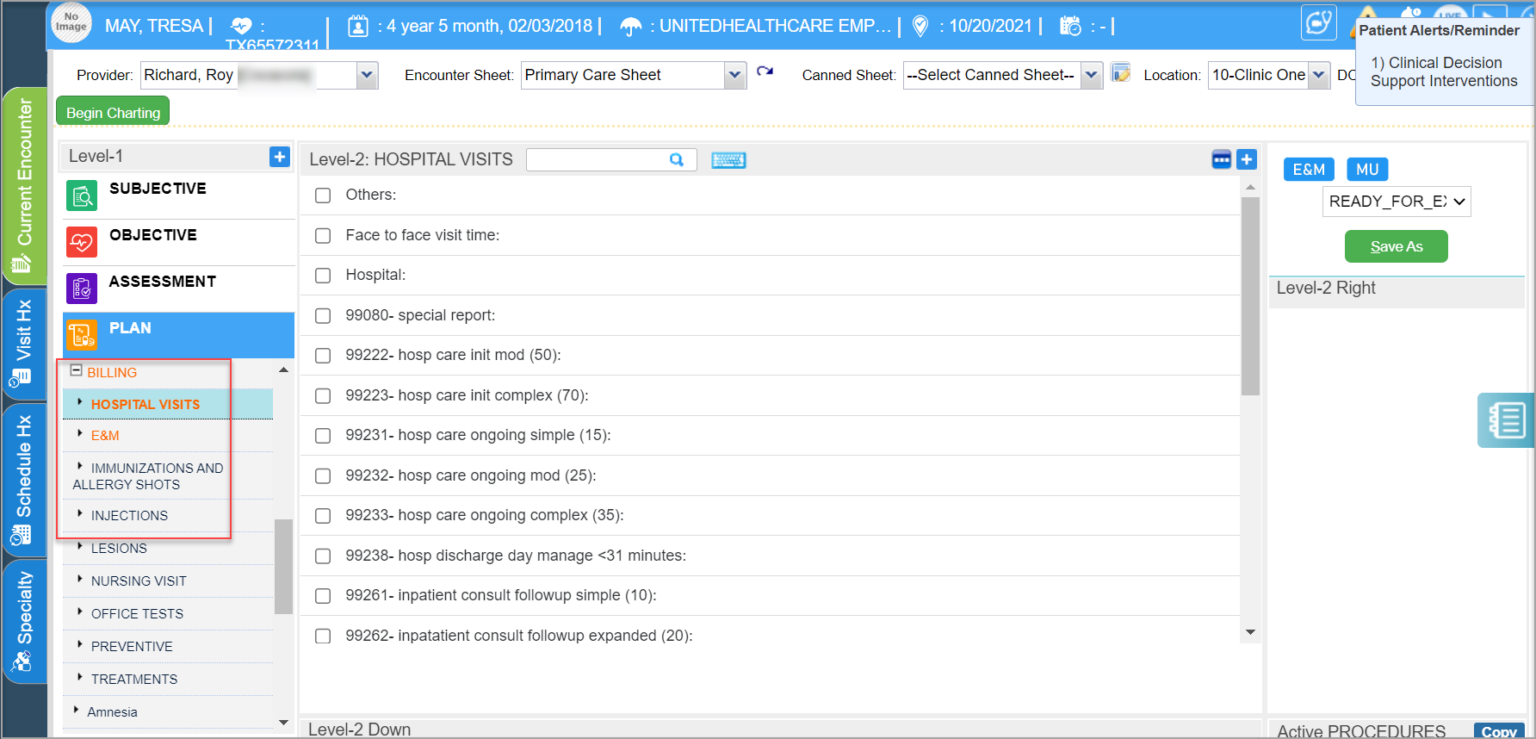Open the telehealth stethoscope chat icon
Image resolution: width=1536 pixels, height=739 pixels.
1318,21
